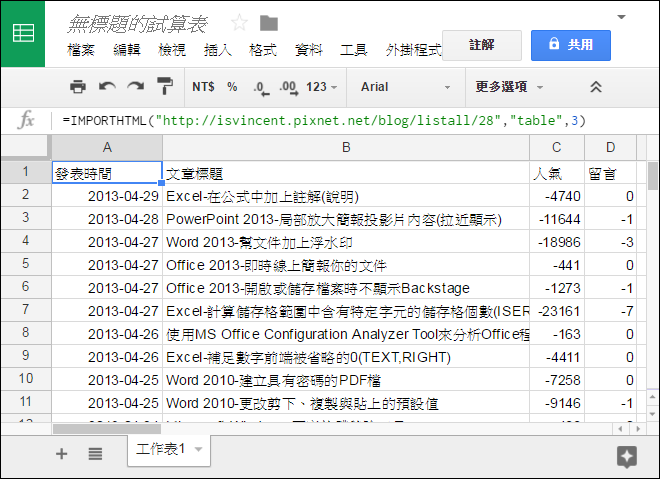This screenshot has height=479, width=660.
Task: Redo the last action
Action: (x=136, y=87)
